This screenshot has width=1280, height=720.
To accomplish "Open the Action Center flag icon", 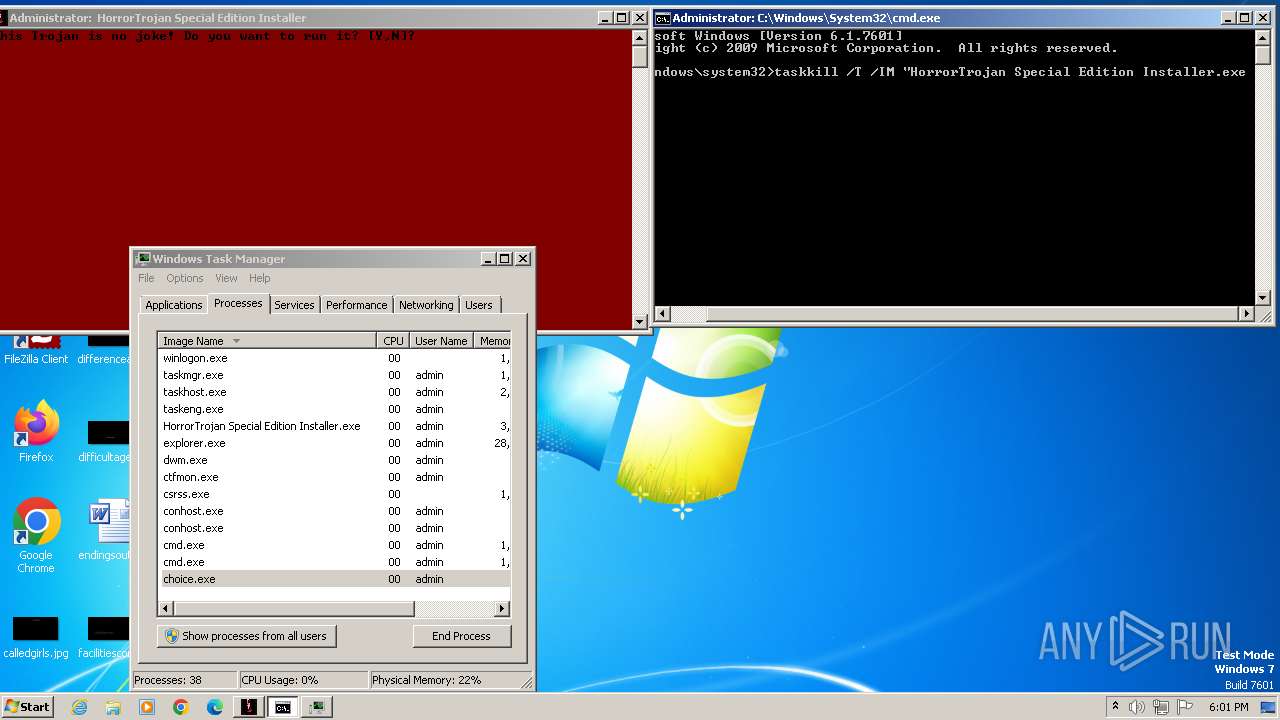I will click(x=1185, y=707).
